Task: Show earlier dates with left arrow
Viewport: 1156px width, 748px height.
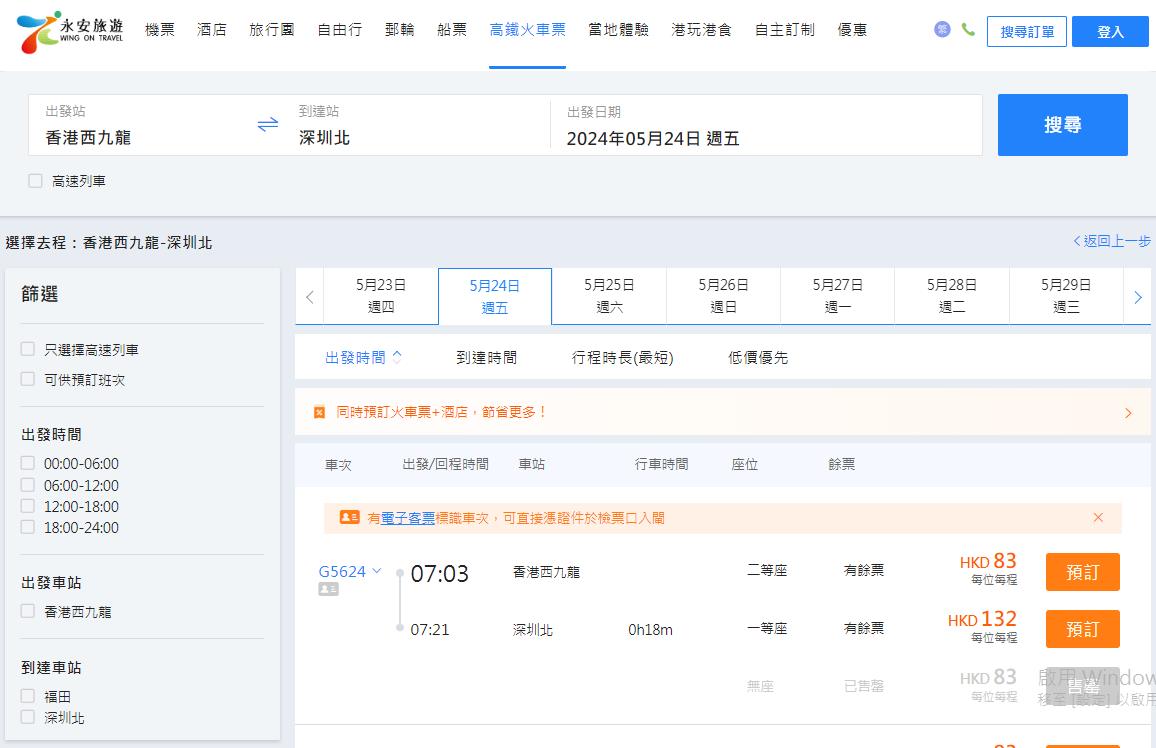Action: 310,297
